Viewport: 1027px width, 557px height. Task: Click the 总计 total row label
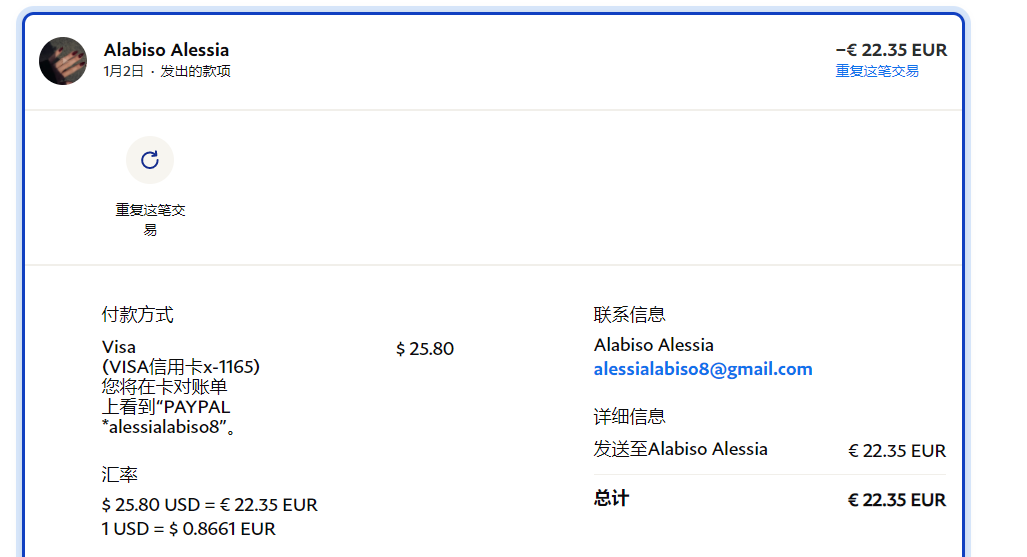tap(611, 498)
